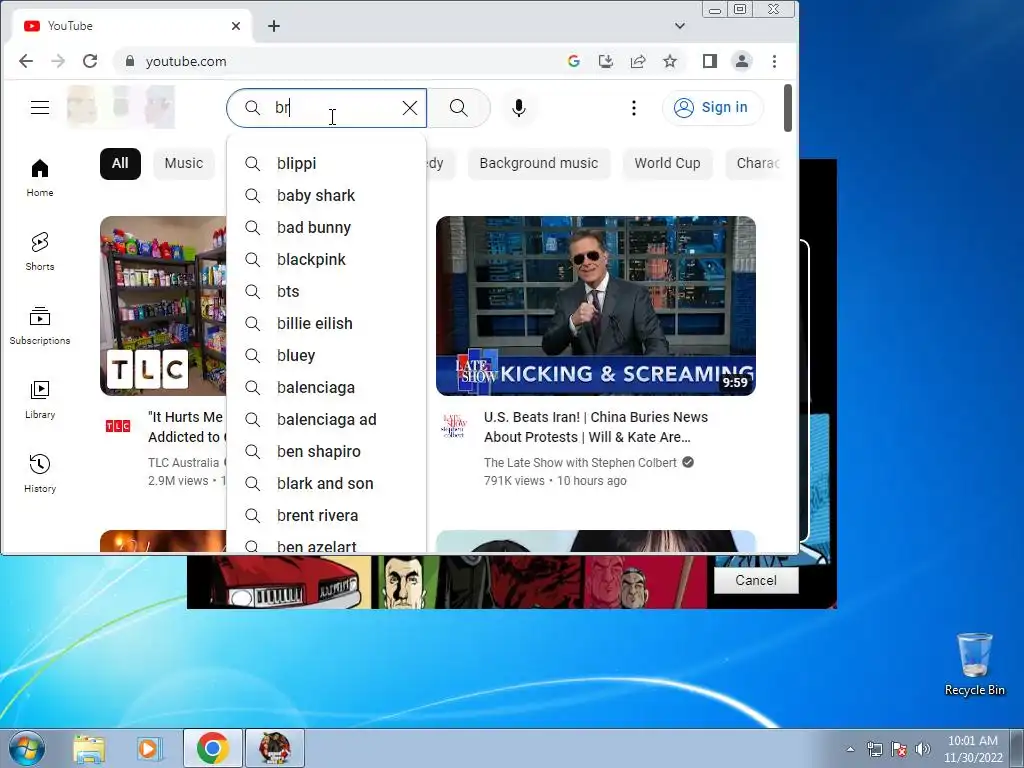The height and width of the screenshot is (768, 1024).
Task: Choose the 'blark and son' suggestion
Action: [x=327, y=483]
